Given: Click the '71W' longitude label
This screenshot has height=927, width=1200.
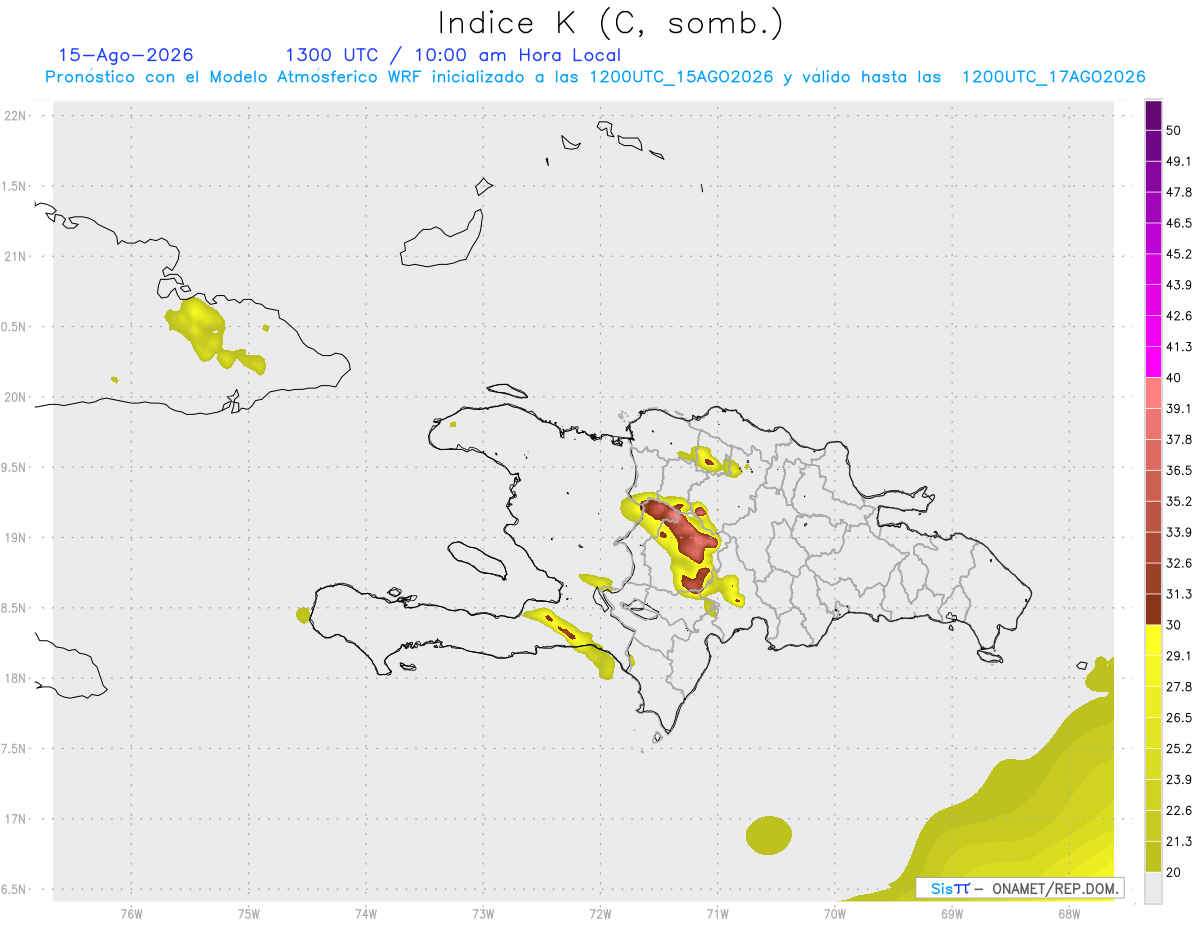Looking at the screenshot, I should (717, 913).
